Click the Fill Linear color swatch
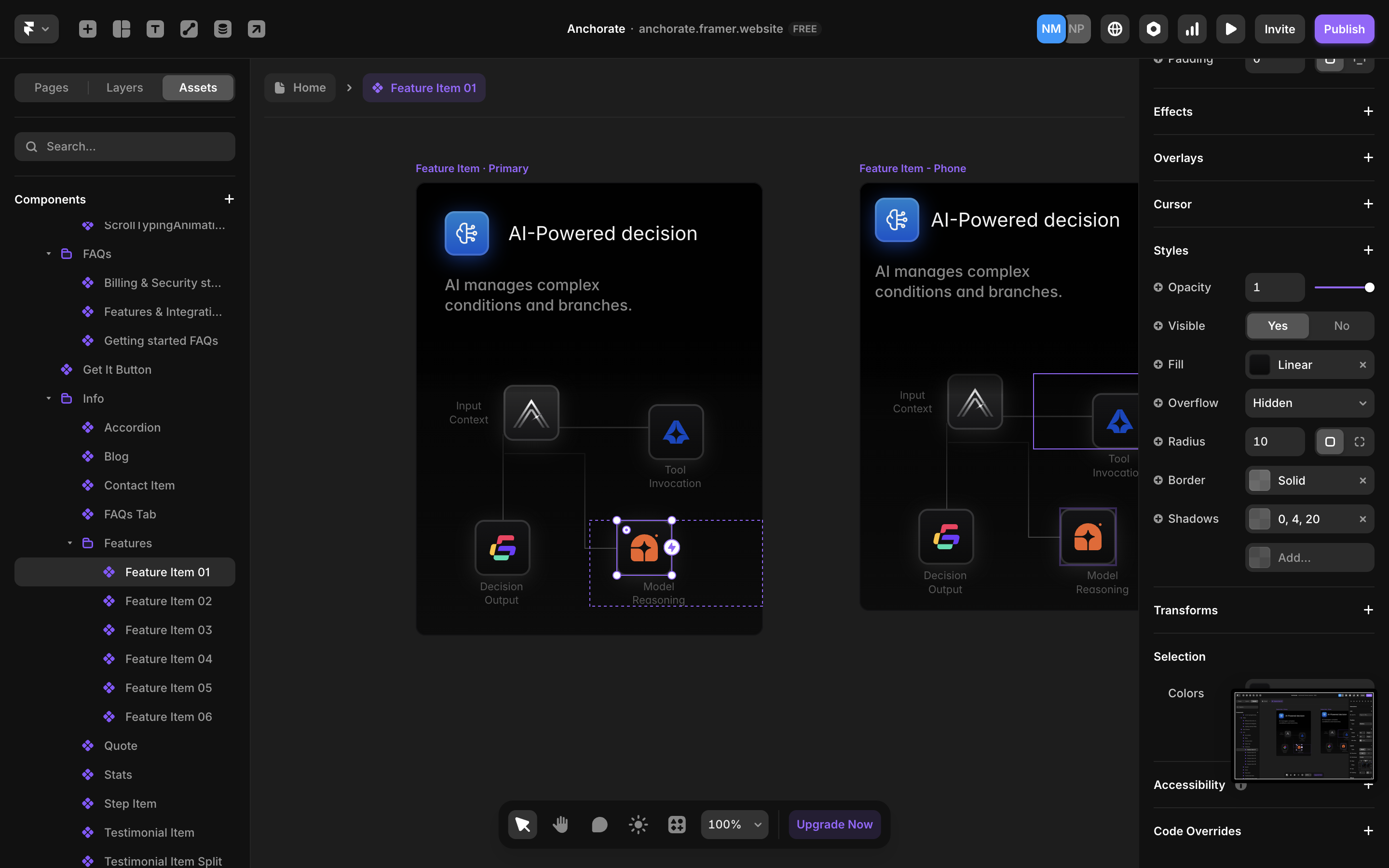1389x868 pixels. 1260,365
